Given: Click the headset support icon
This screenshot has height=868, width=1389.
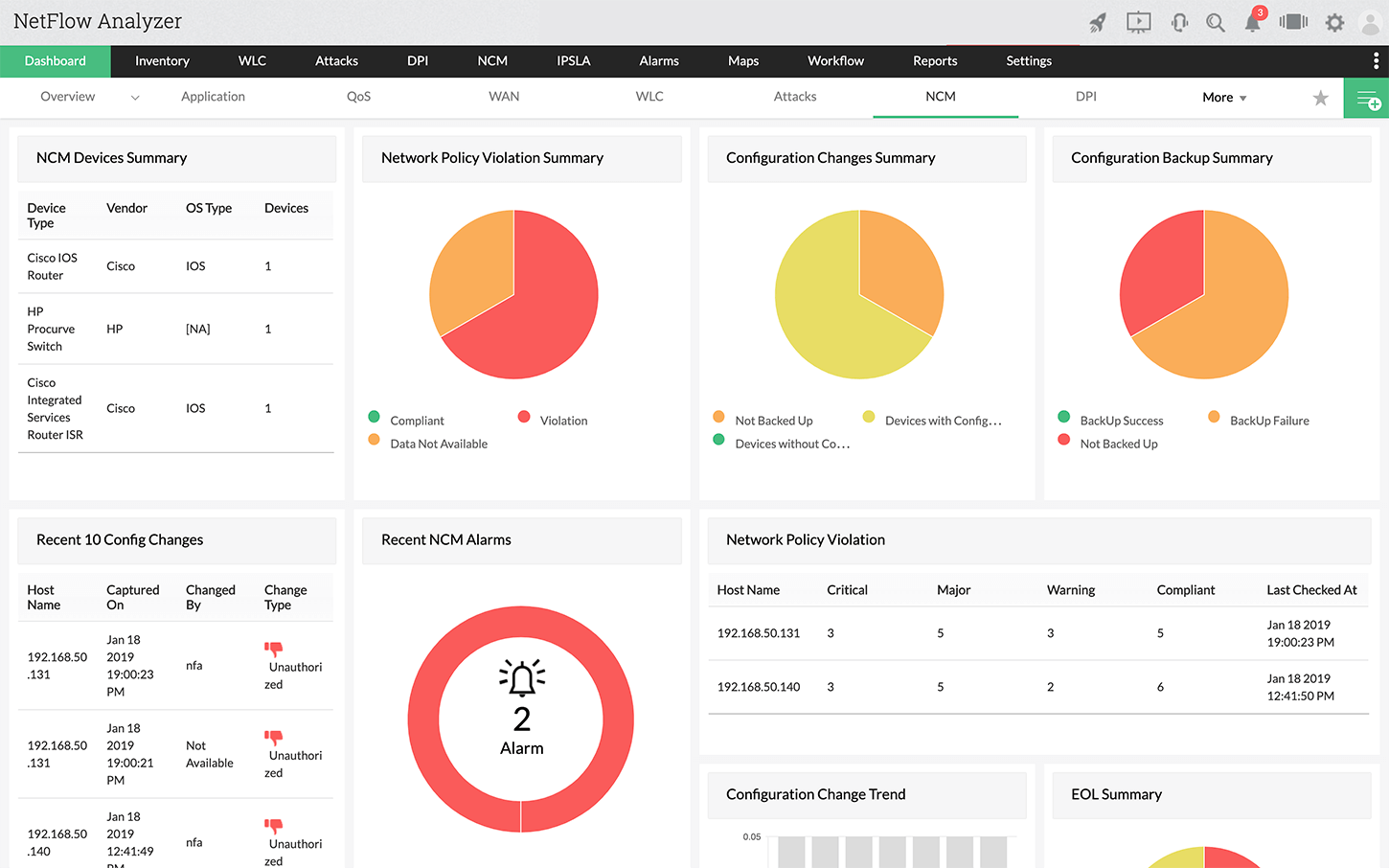Looking at the screenshot, I should click(1179, 22).
